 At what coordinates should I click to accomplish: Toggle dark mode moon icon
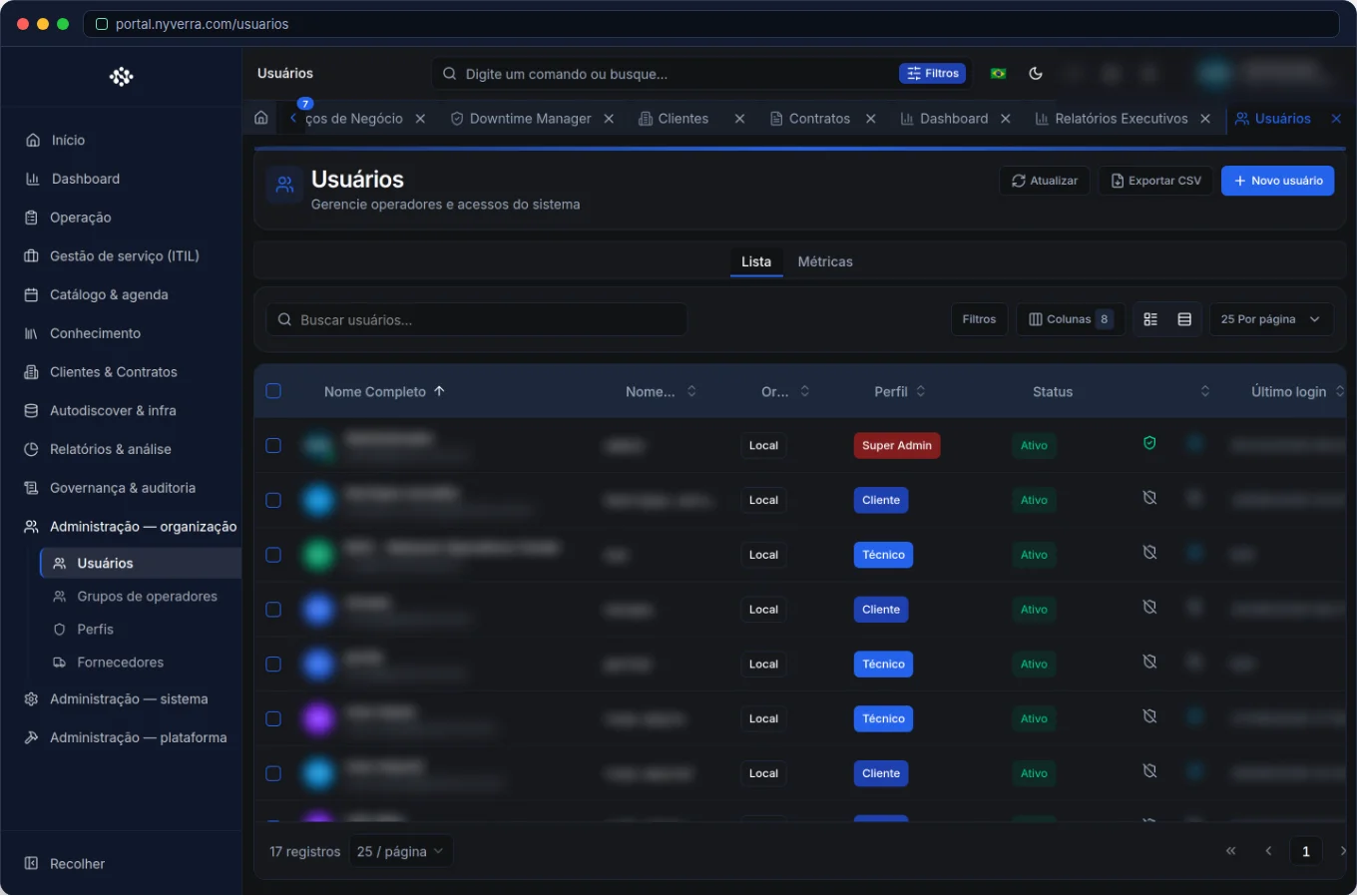coord(1036,74)
